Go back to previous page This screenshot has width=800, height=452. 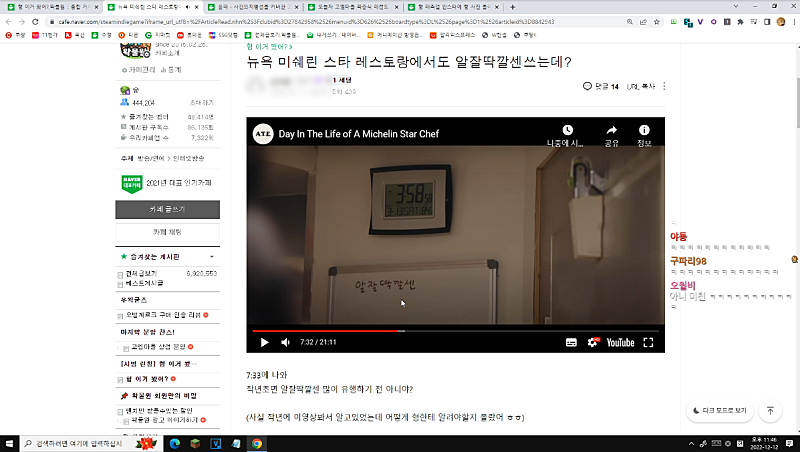(x=8, y=22)
